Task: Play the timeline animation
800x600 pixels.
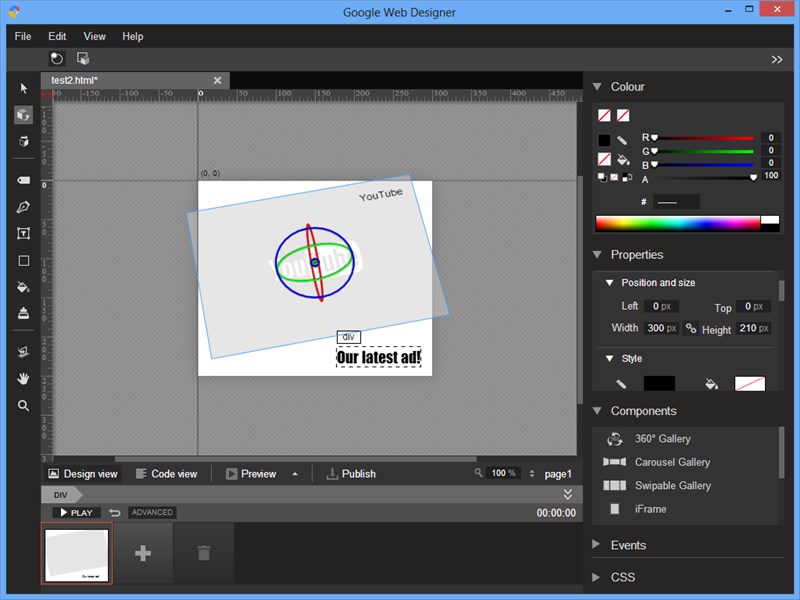Action: (x=76, y=513)
